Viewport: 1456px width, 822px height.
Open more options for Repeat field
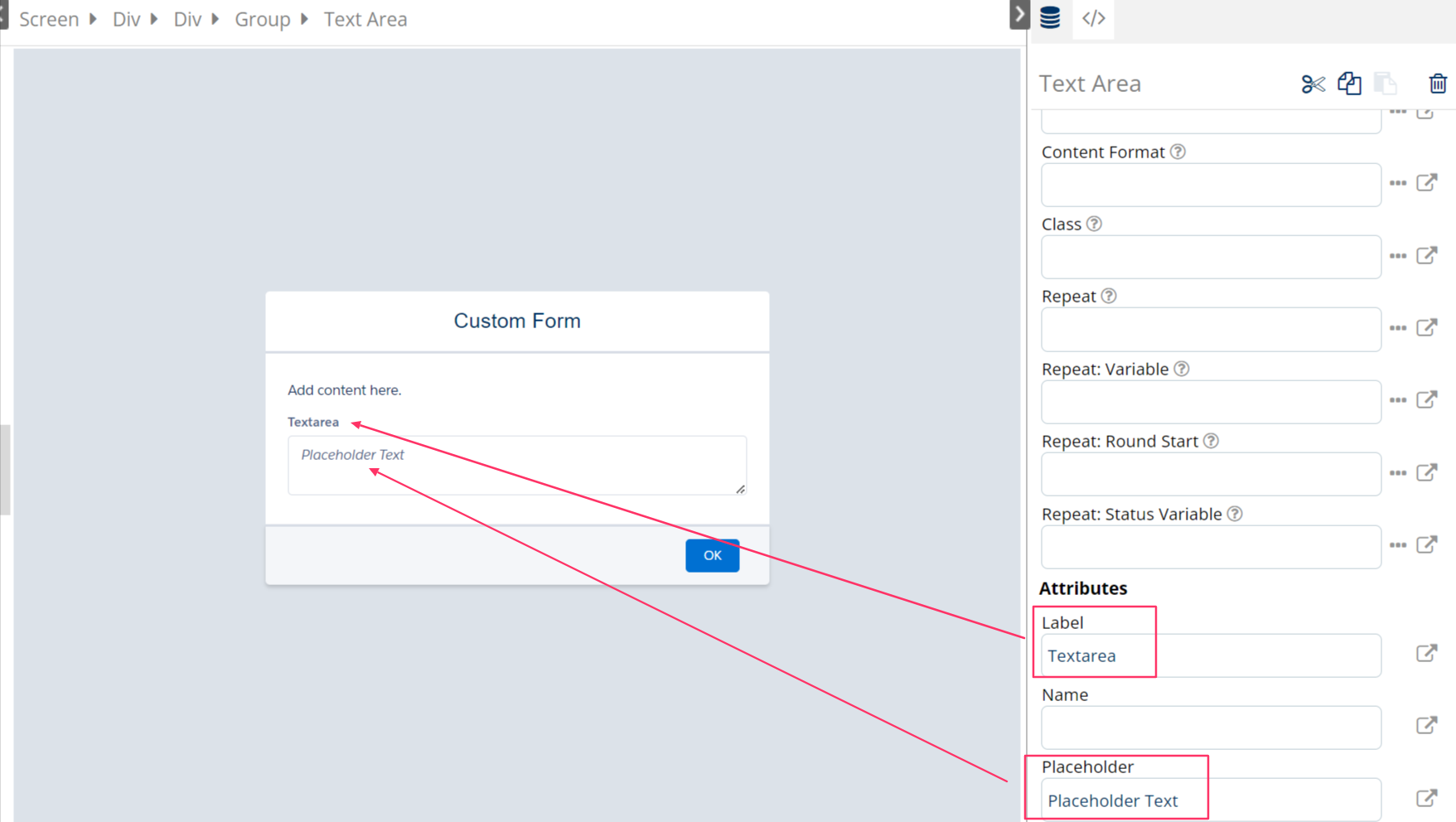point(1398,328)
